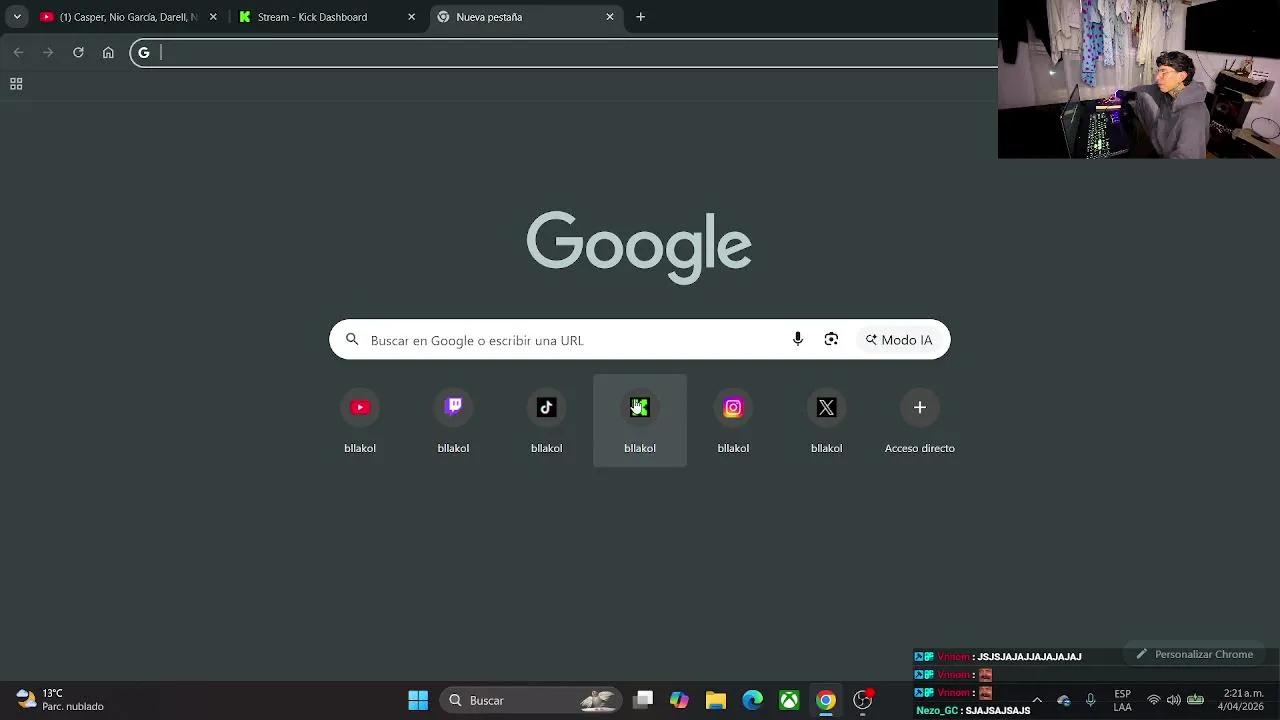The image size is (1280, 720).
Task: Focus the Google search box
Action: coord(640,340)
